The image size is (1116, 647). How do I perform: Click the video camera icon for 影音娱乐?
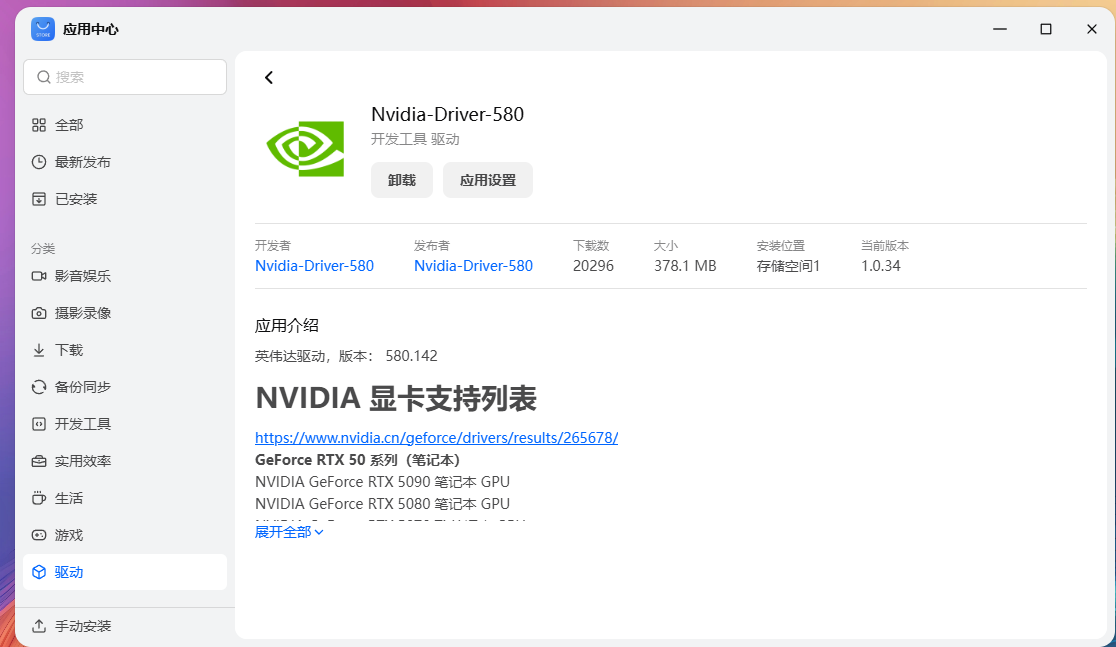tap(39, 276)
